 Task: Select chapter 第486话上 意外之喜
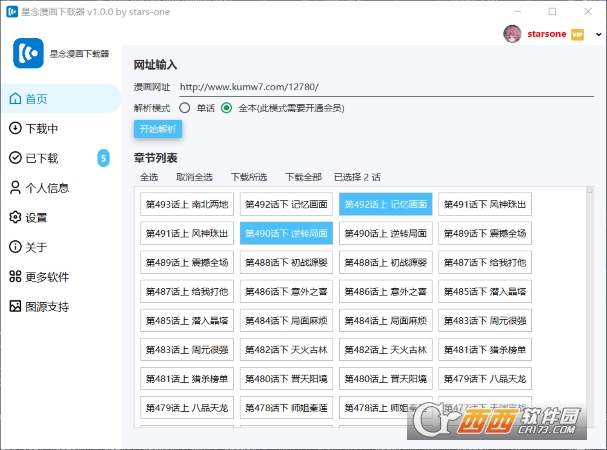tap(386, 291)
